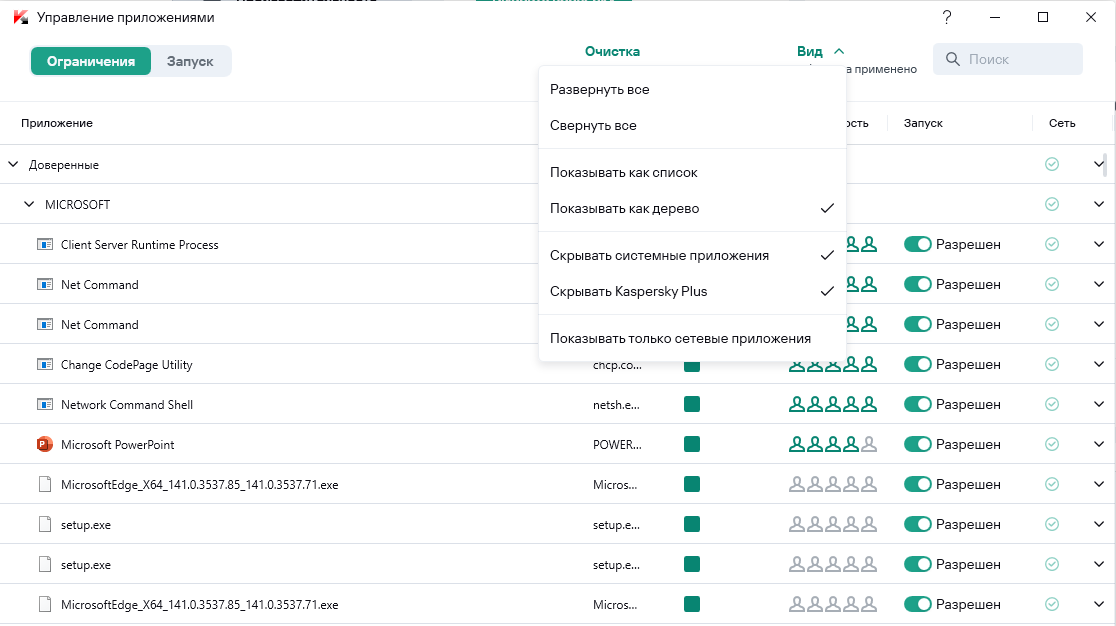Collapse the Доверенные group
Image resolution: width=1116 pixels, height=626 pixels.
(13, 165)
